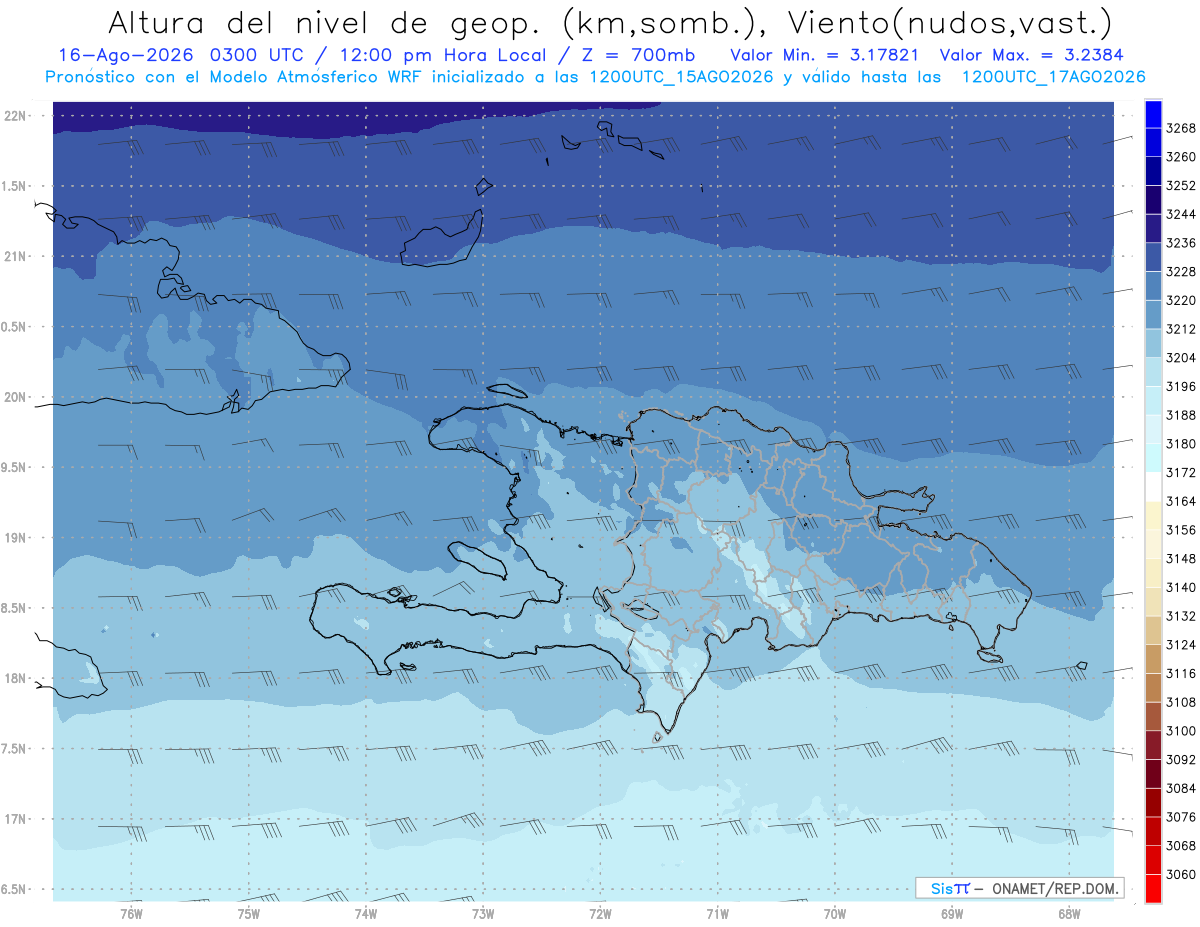Viewport: 1200px width, 927px height.
Task: Click the 71W longitude label
Action: click(717, 913)
